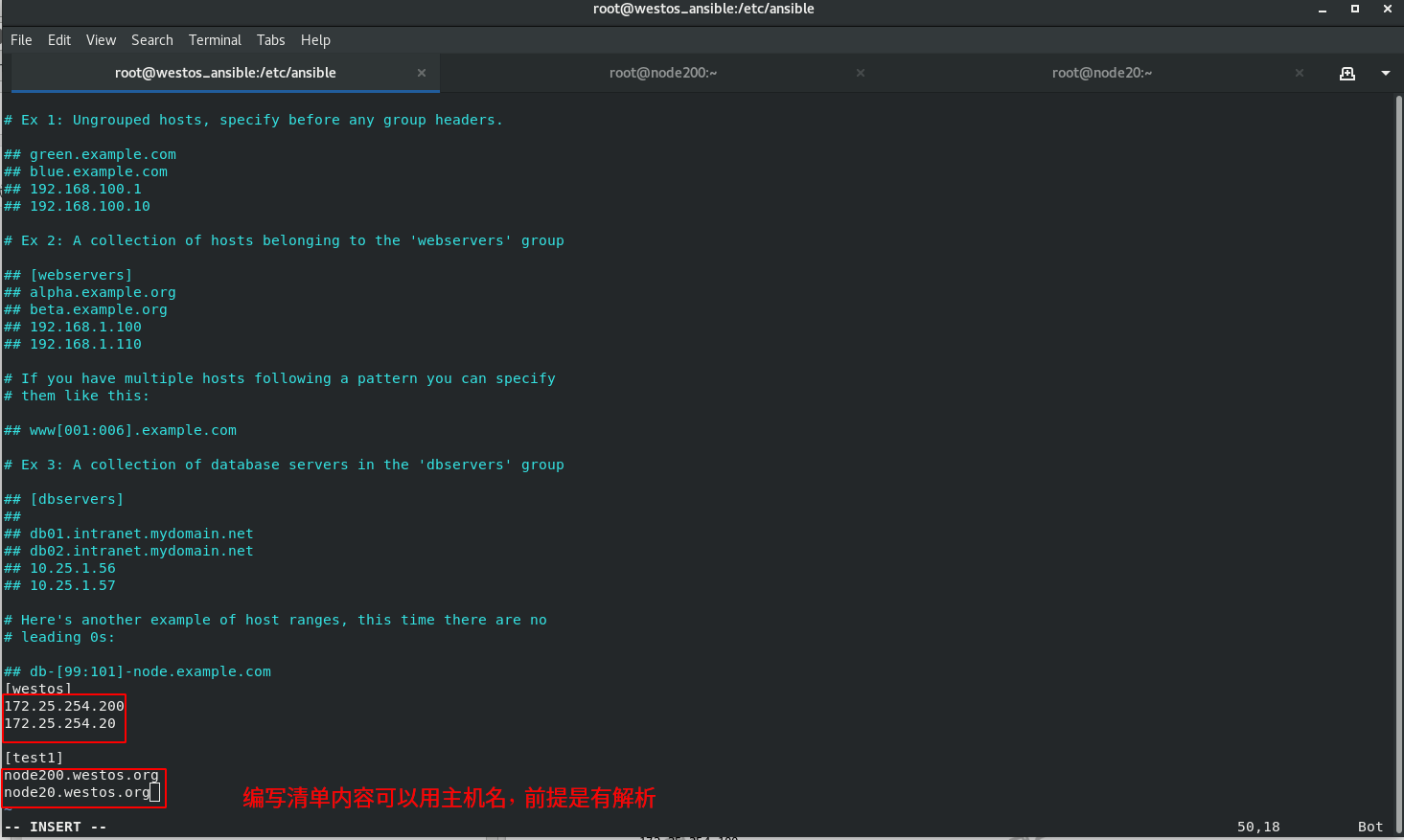Image resolution: width=1404 pixels, height=840 pixels.
Task: Click the '[westos]' group header line
Action: point(38,689)
